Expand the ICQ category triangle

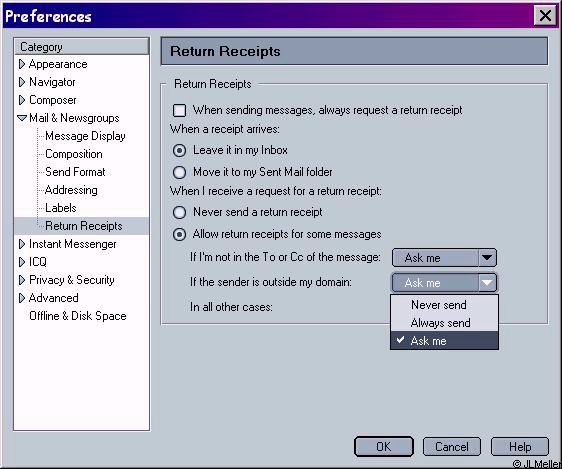click(x=22, y=262)
